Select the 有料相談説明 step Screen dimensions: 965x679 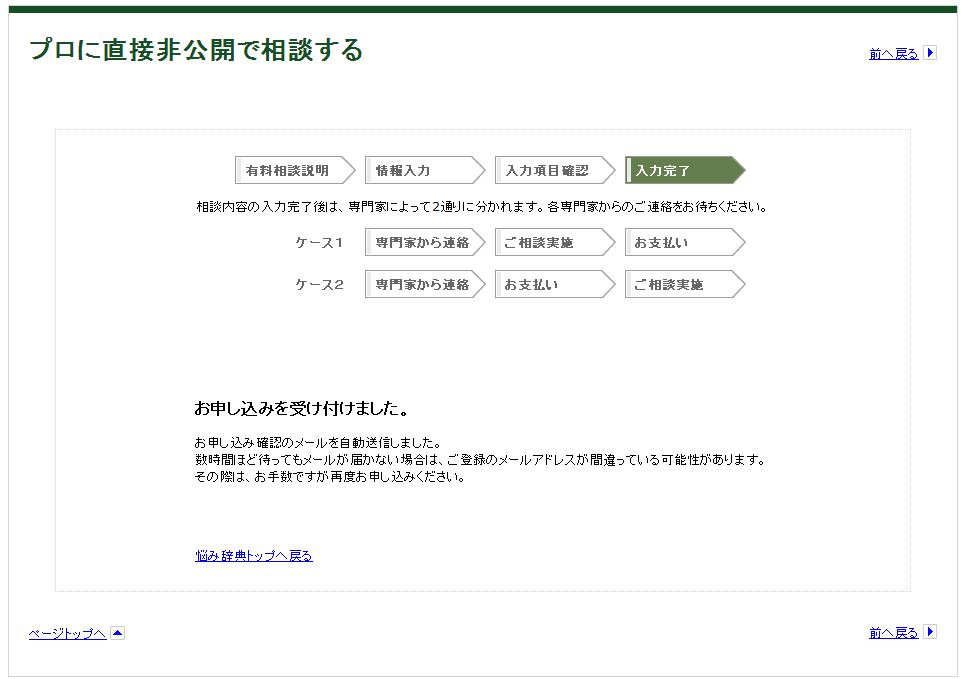[295, 171]
